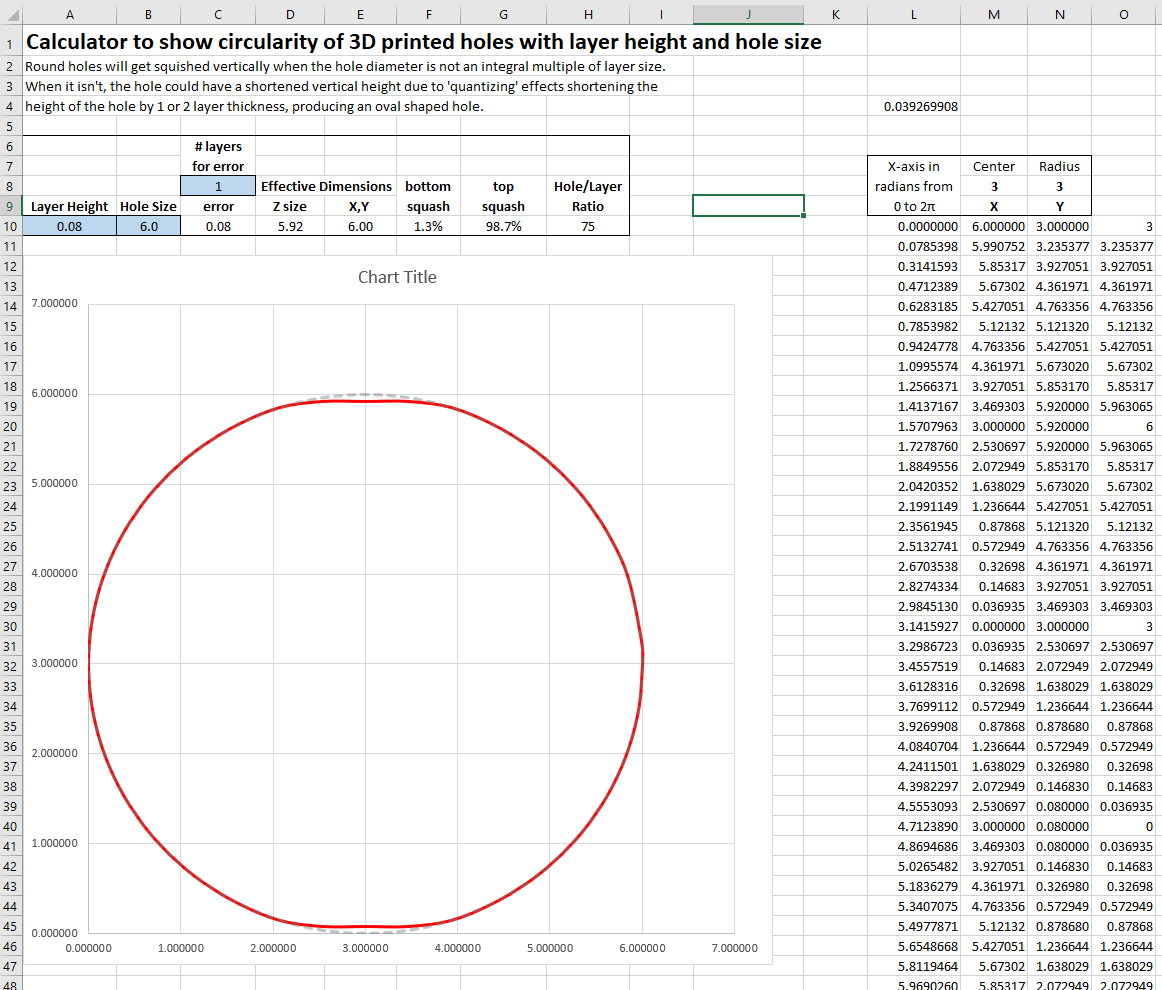Select the Z size value 5.92
Screen dimensions: 1162x990
point(289,226)
